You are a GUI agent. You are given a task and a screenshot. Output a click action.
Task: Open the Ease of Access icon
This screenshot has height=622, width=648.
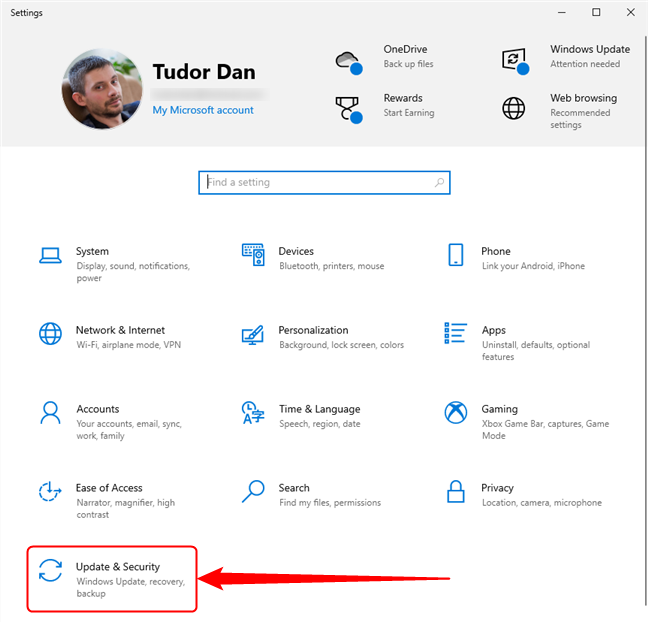pos(50,491)
